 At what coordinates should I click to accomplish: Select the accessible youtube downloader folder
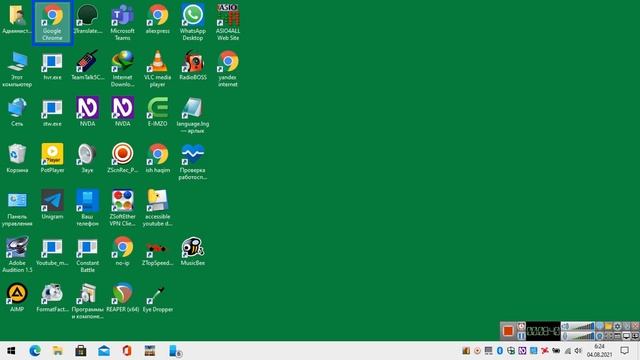[158, 208]
